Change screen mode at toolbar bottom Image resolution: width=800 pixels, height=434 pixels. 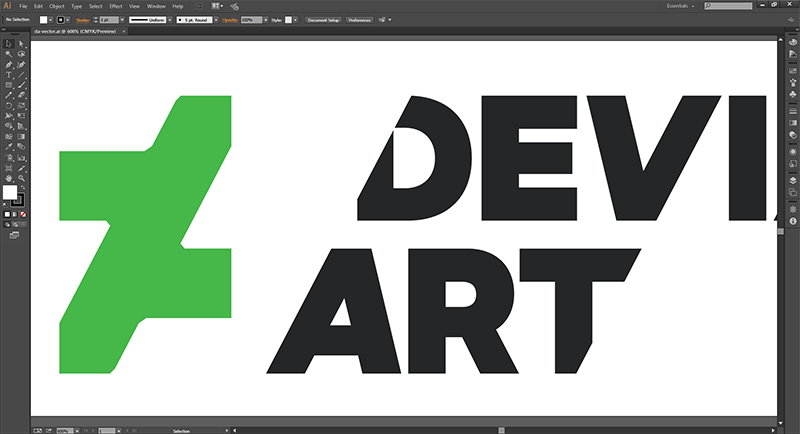coord(14,236)
